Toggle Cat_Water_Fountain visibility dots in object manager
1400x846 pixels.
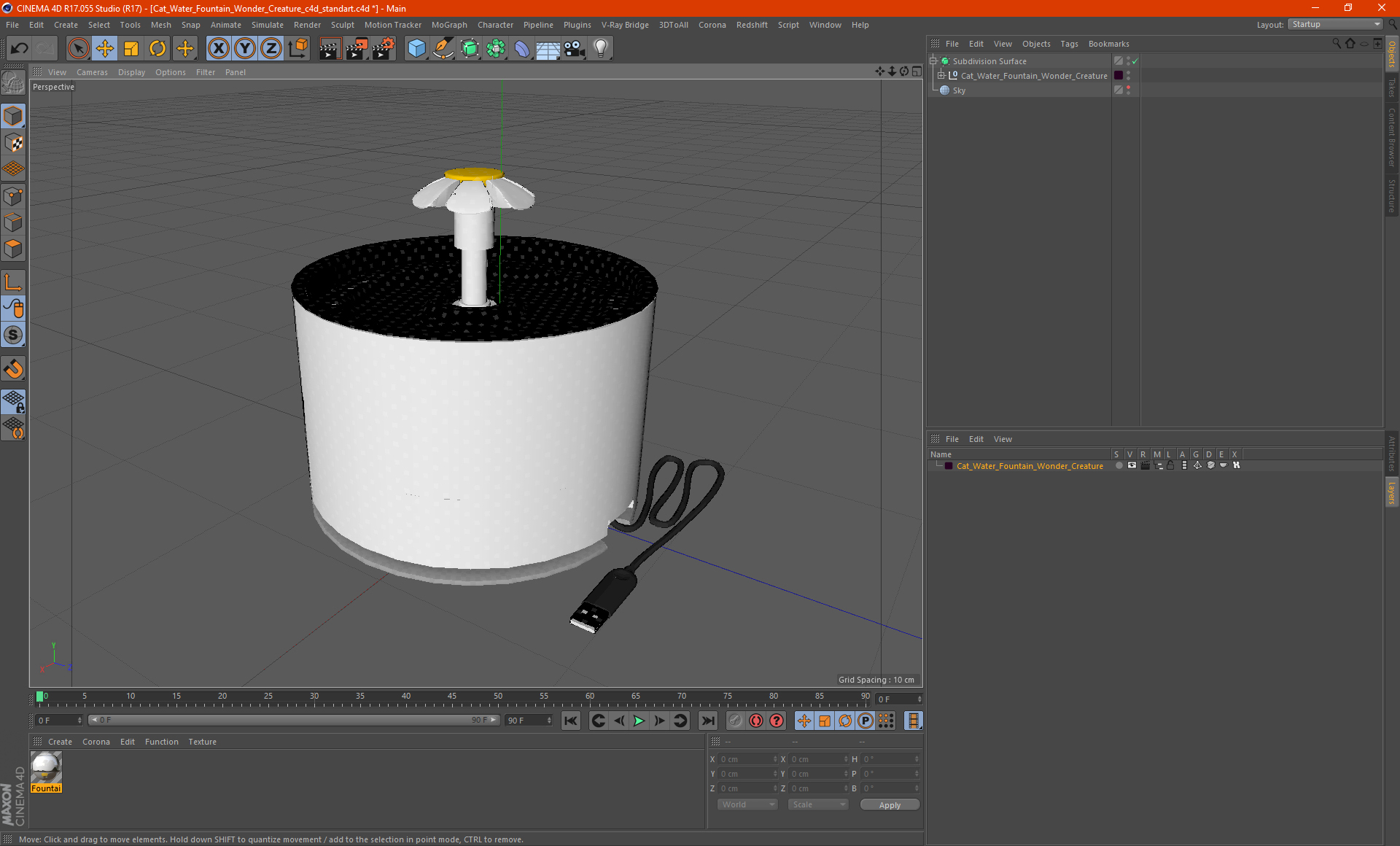coord(1128,75)
